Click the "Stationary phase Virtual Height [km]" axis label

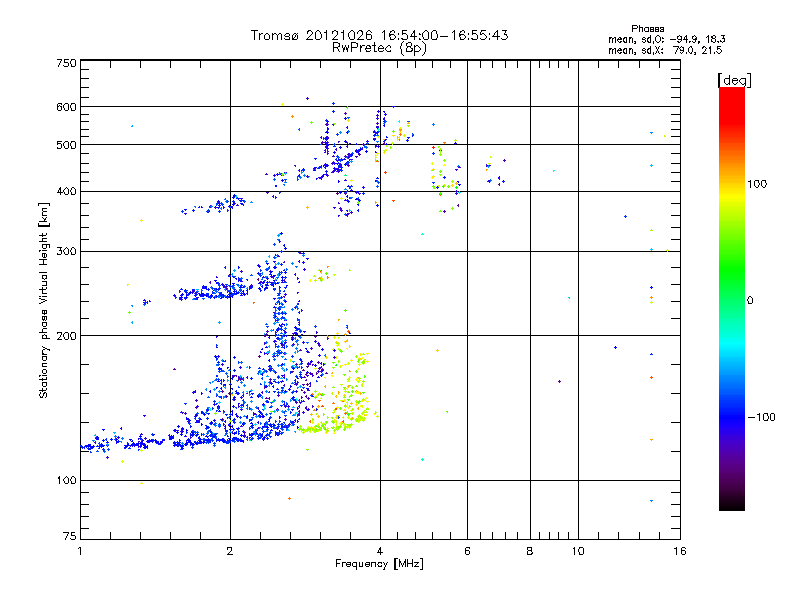point(44,300)
